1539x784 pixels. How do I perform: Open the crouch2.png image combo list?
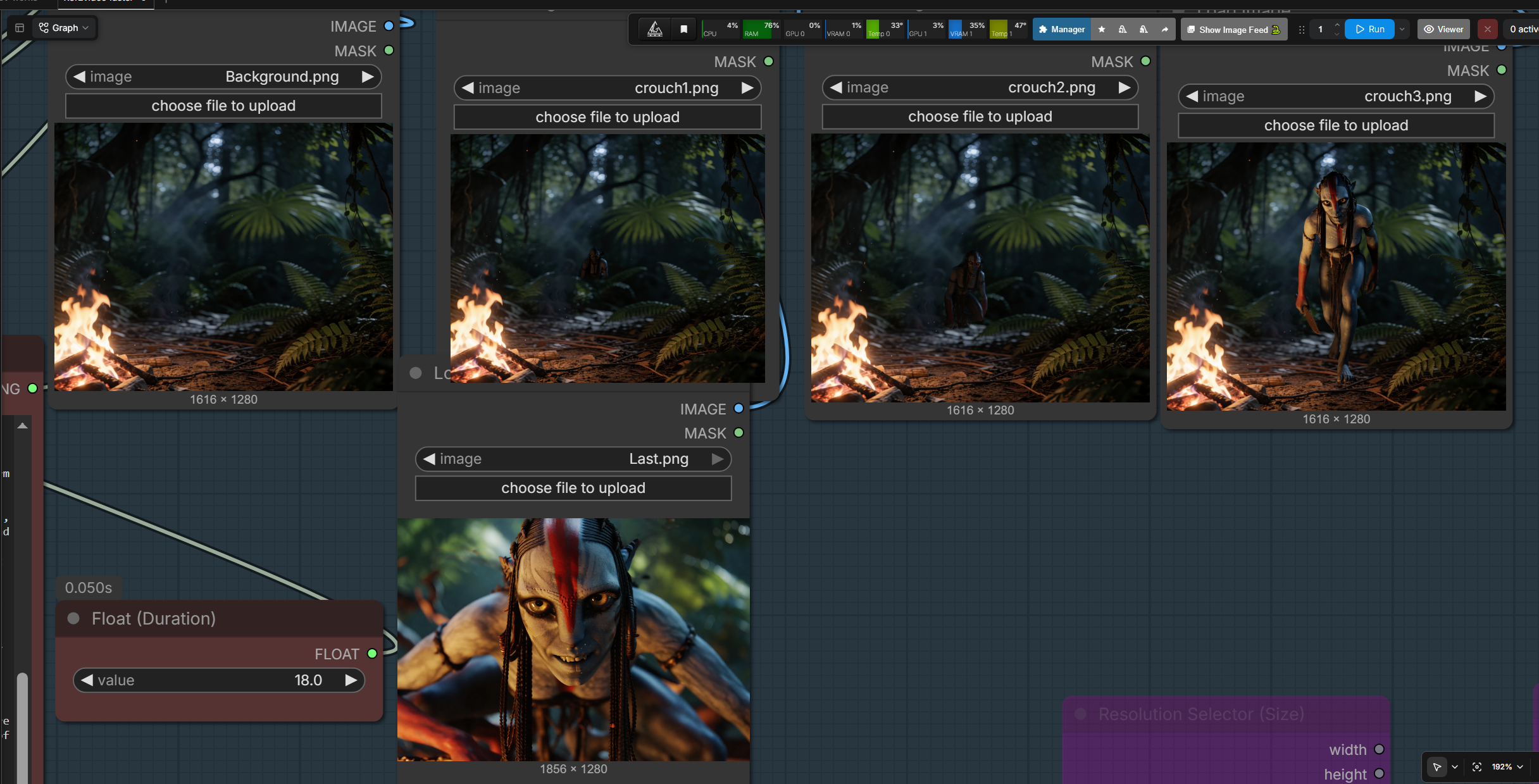980,87
